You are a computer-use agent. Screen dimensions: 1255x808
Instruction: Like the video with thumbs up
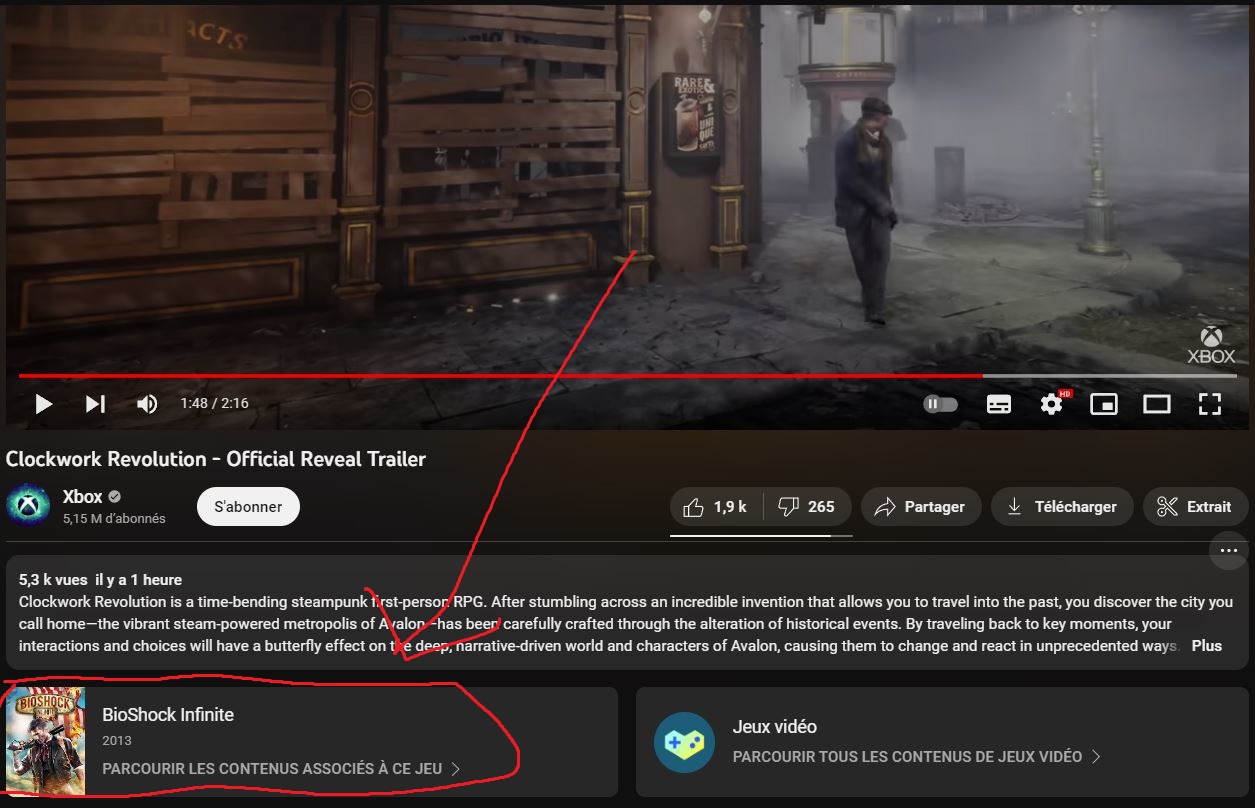(x=717, y=507)
